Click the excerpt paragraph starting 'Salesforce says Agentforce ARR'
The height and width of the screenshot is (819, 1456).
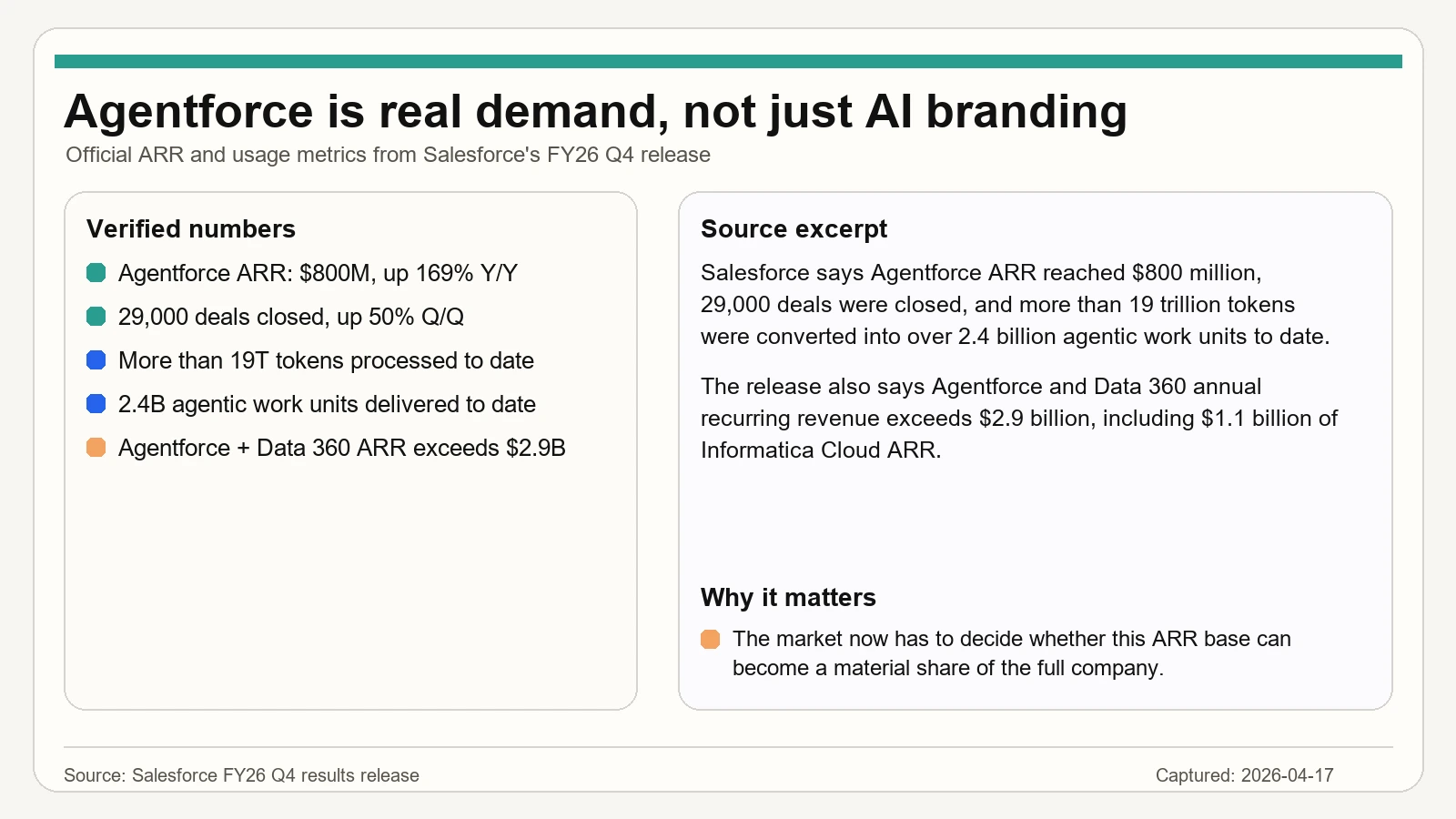tap(1015, 305)
